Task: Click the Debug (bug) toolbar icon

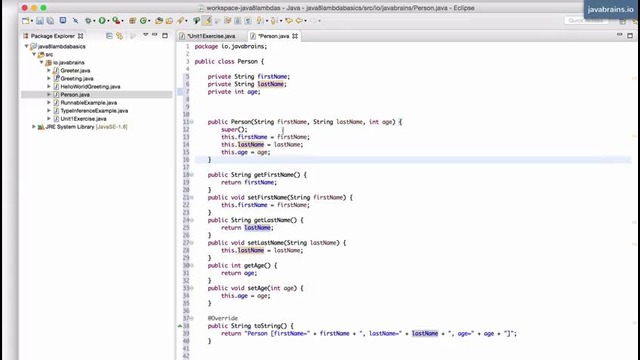Action: pos(87,20)
